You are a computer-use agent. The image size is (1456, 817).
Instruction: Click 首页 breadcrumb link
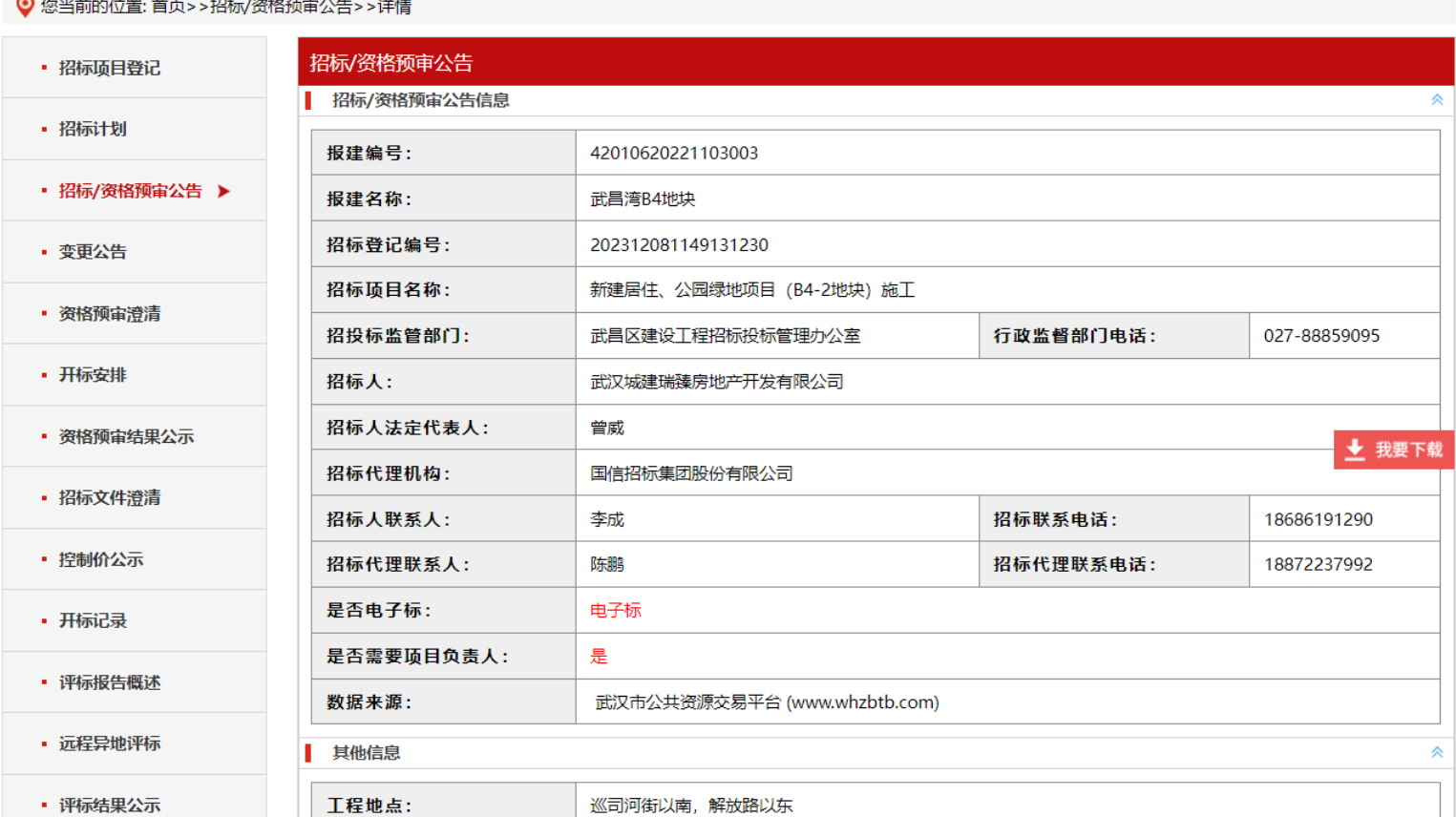click(x=168, y=8)
